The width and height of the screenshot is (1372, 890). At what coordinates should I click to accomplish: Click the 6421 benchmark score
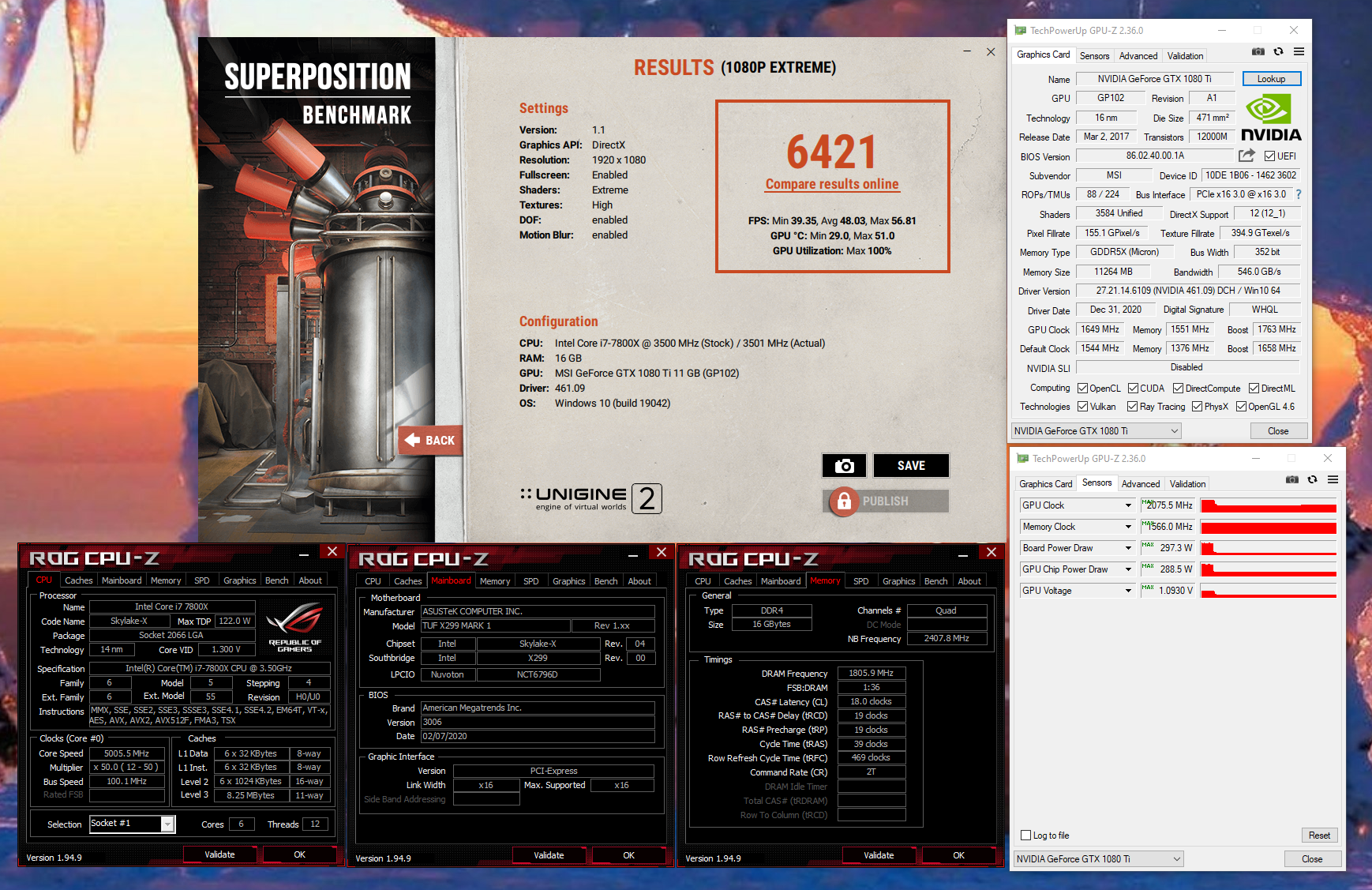pyautogui.click(x=831, y=152)
